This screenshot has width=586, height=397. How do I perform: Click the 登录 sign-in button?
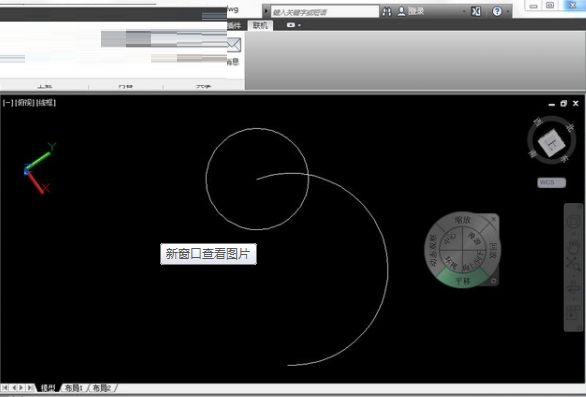point(411,12)
